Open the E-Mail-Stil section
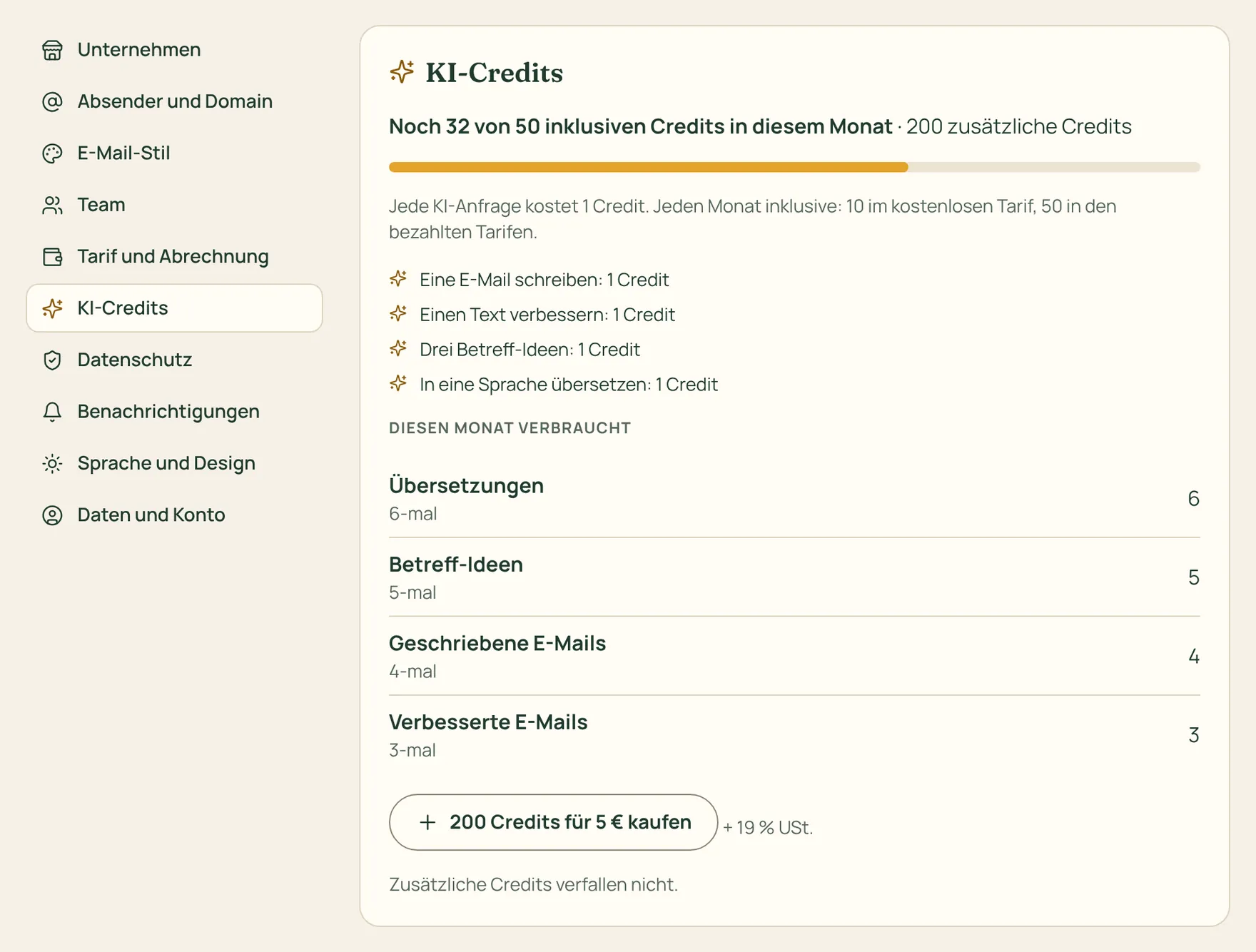This screenshot has height=952, width=1256. point(175,153)
